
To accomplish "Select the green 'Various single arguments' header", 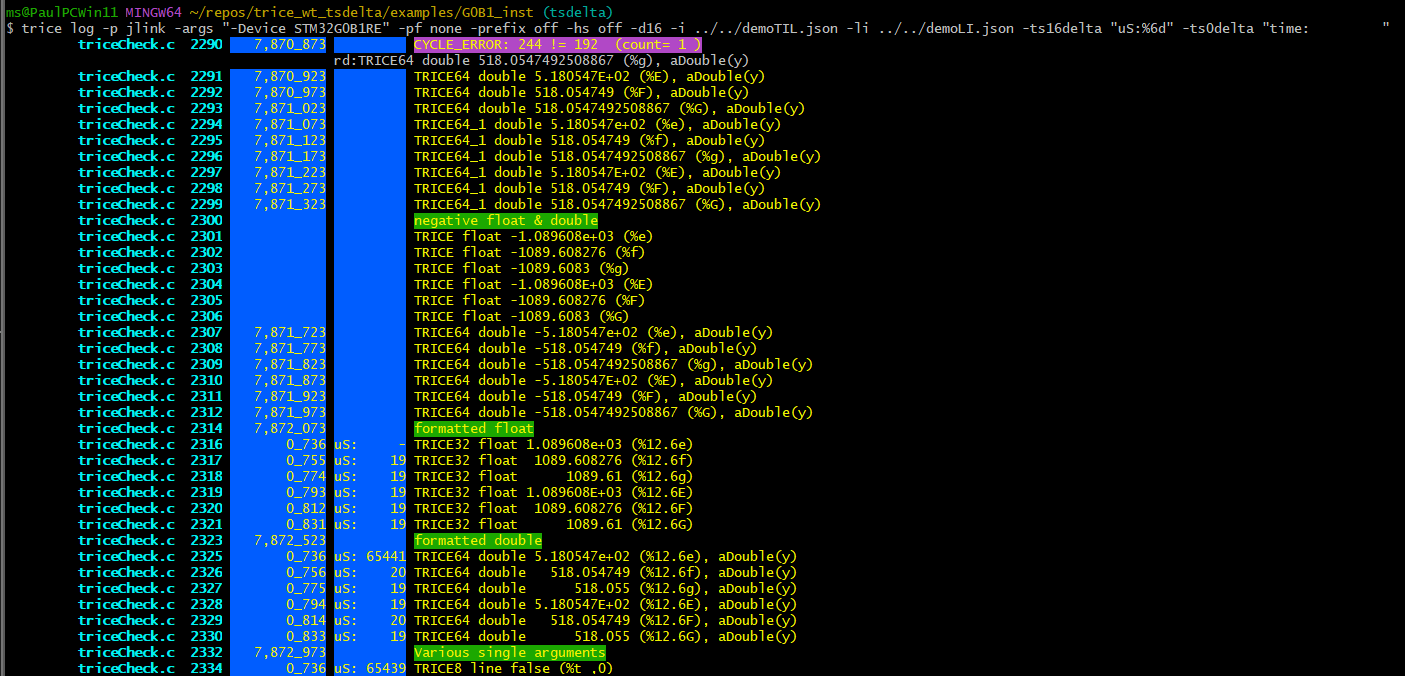I will (x=509, y=652).
